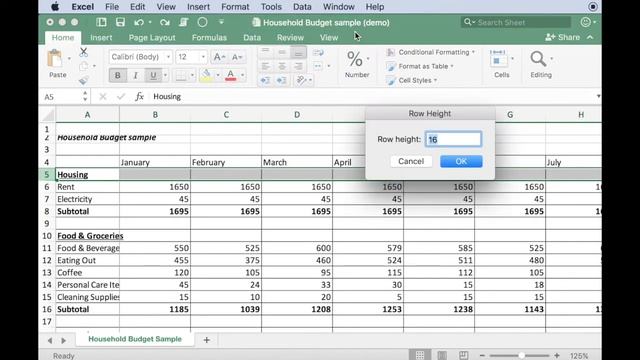Switch to Normal view in the status bar
The image size is (640, 360).
[420, 355]
